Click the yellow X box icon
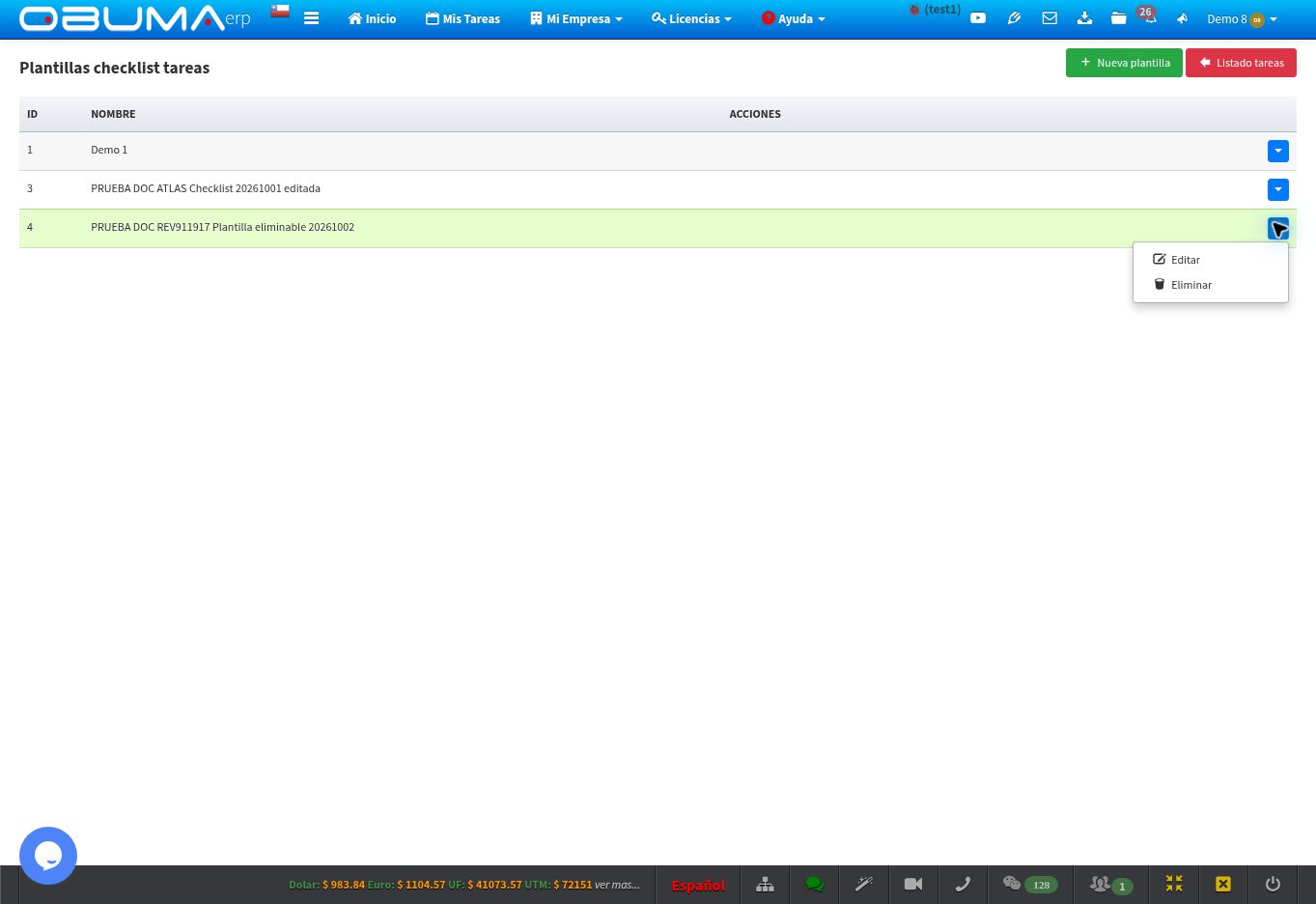Image resolution: width=1316 pixels, height=904 pixels. tap(1223, 885)
